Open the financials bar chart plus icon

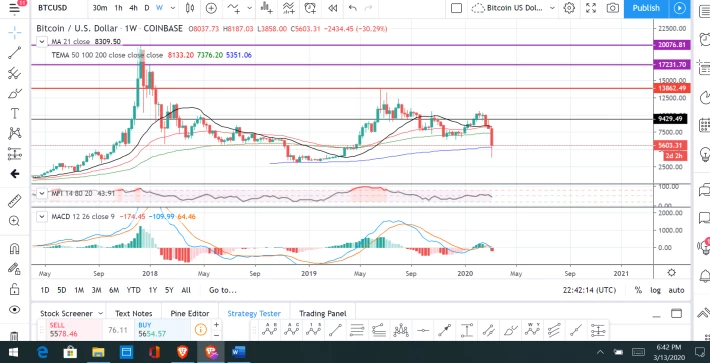point(266,8)
